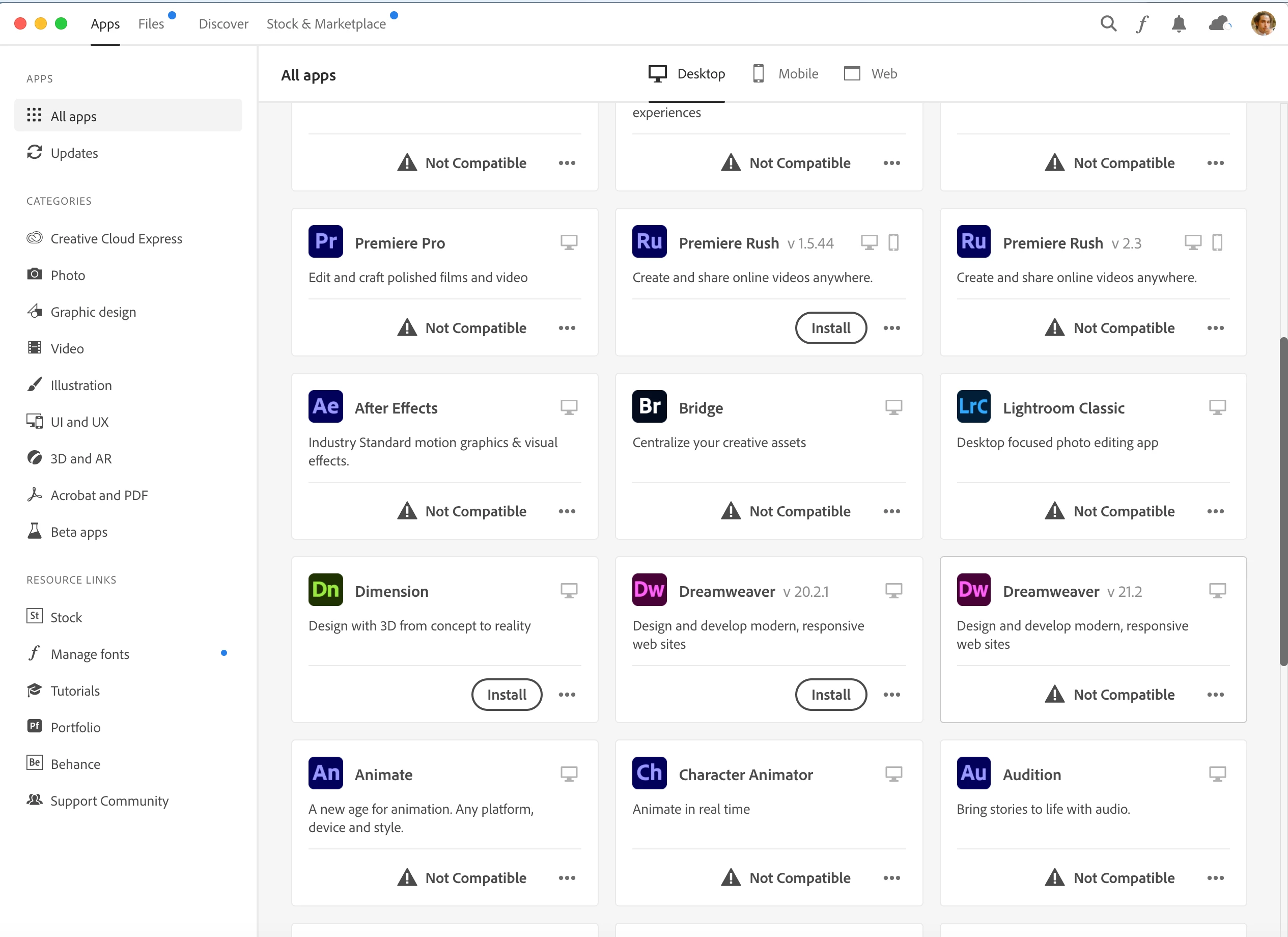
Task: Click the cloud sync status icon
Action: 1219,24
